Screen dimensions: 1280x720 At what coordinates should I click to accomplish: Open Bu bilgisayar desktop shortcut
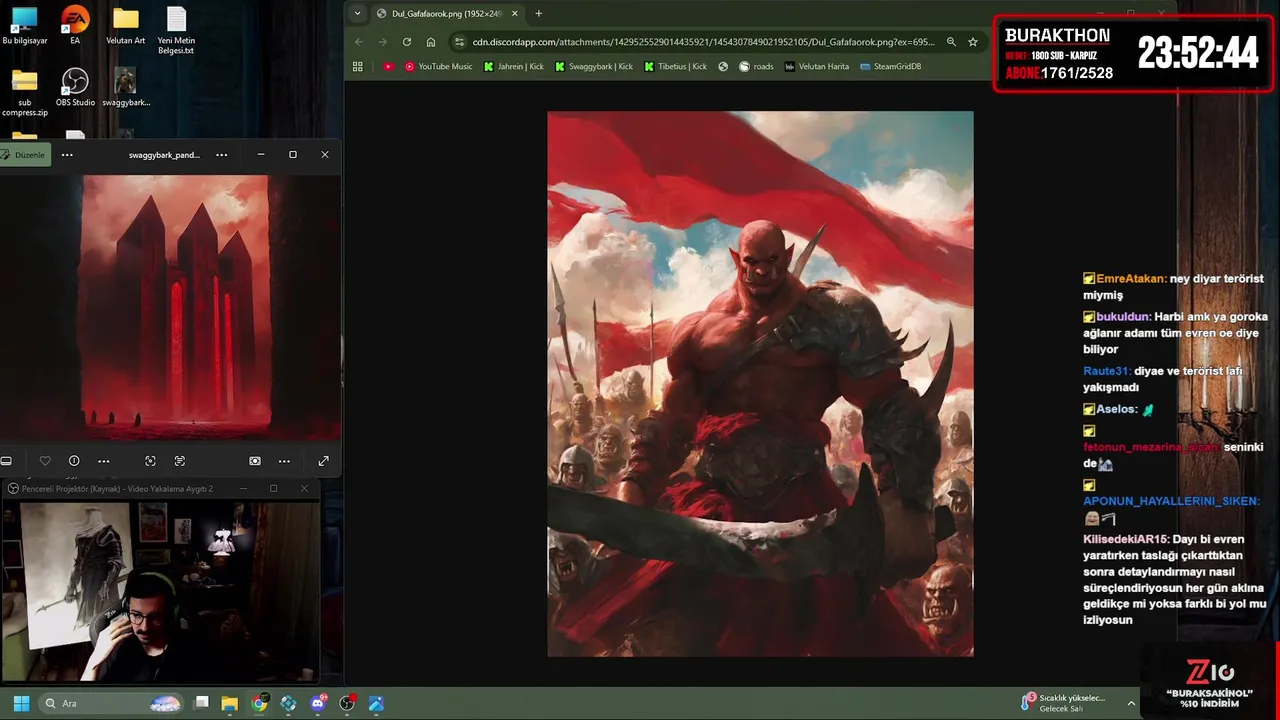[25, 26]
